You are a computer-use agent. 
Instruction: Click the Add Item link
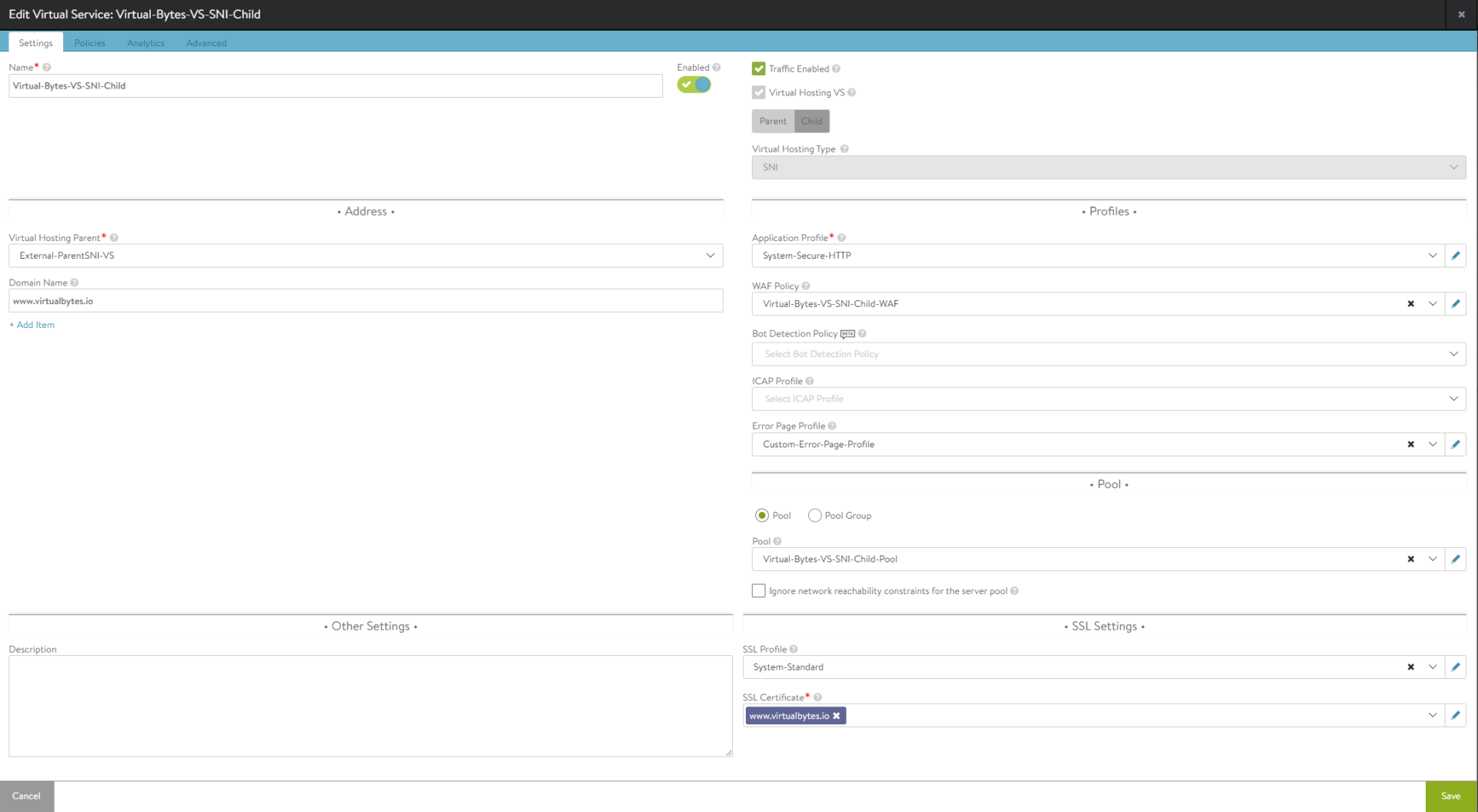[x=32, y=325]
